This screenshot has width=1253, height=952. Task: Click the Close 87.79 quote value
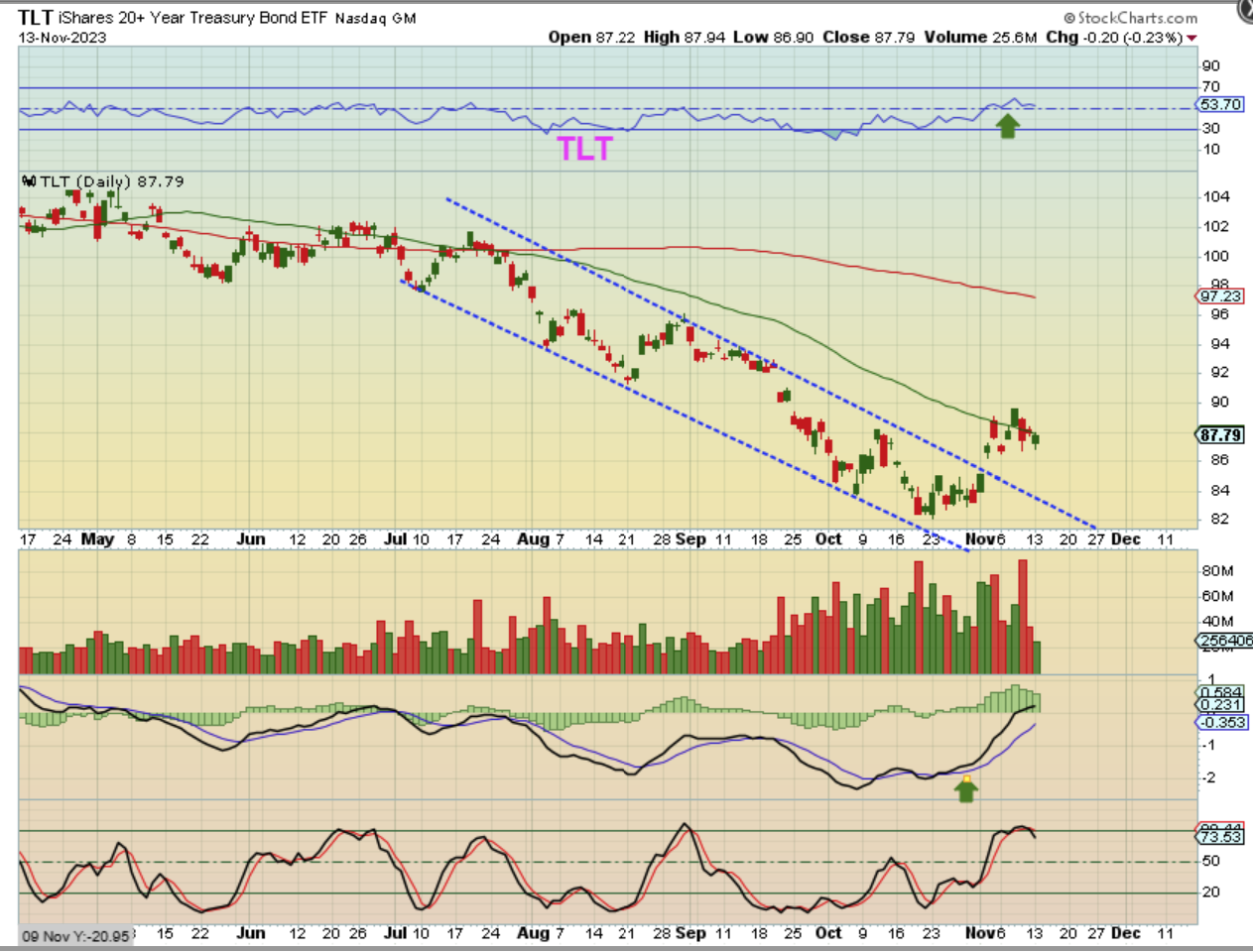(x=868, y=37)
